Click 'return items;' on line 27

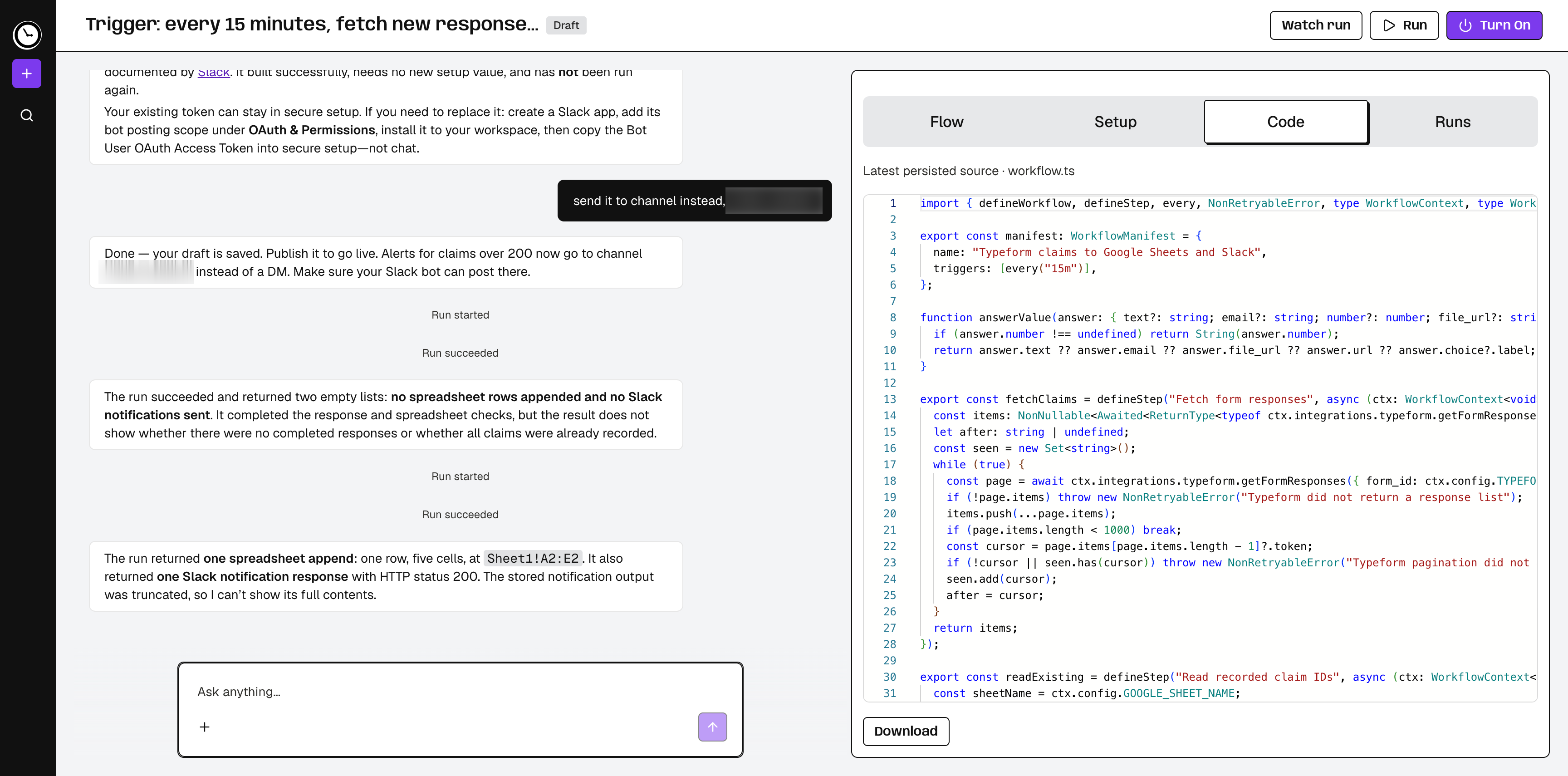[x=975, y=628]
